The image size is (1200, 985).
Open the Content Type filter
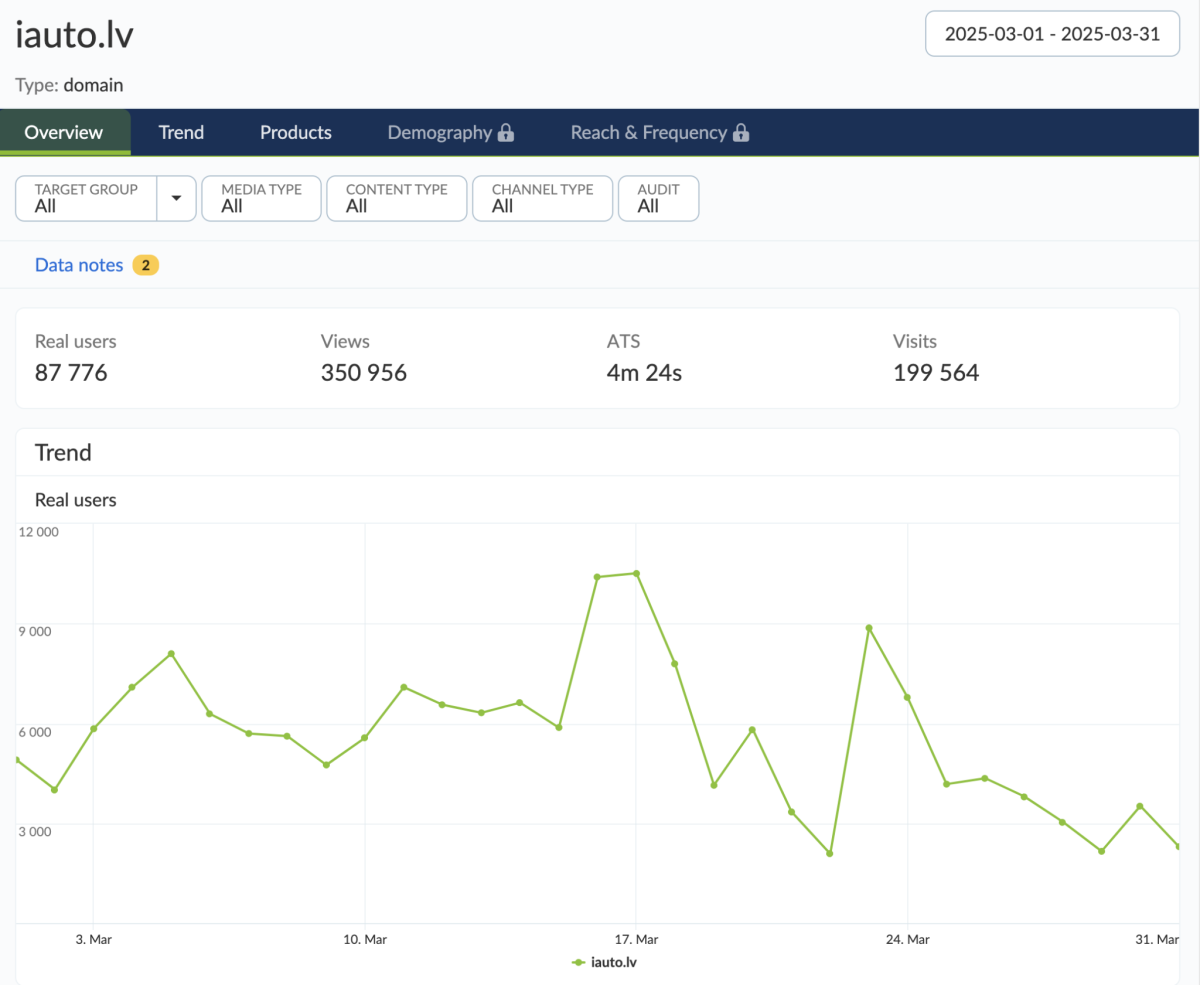396,198
